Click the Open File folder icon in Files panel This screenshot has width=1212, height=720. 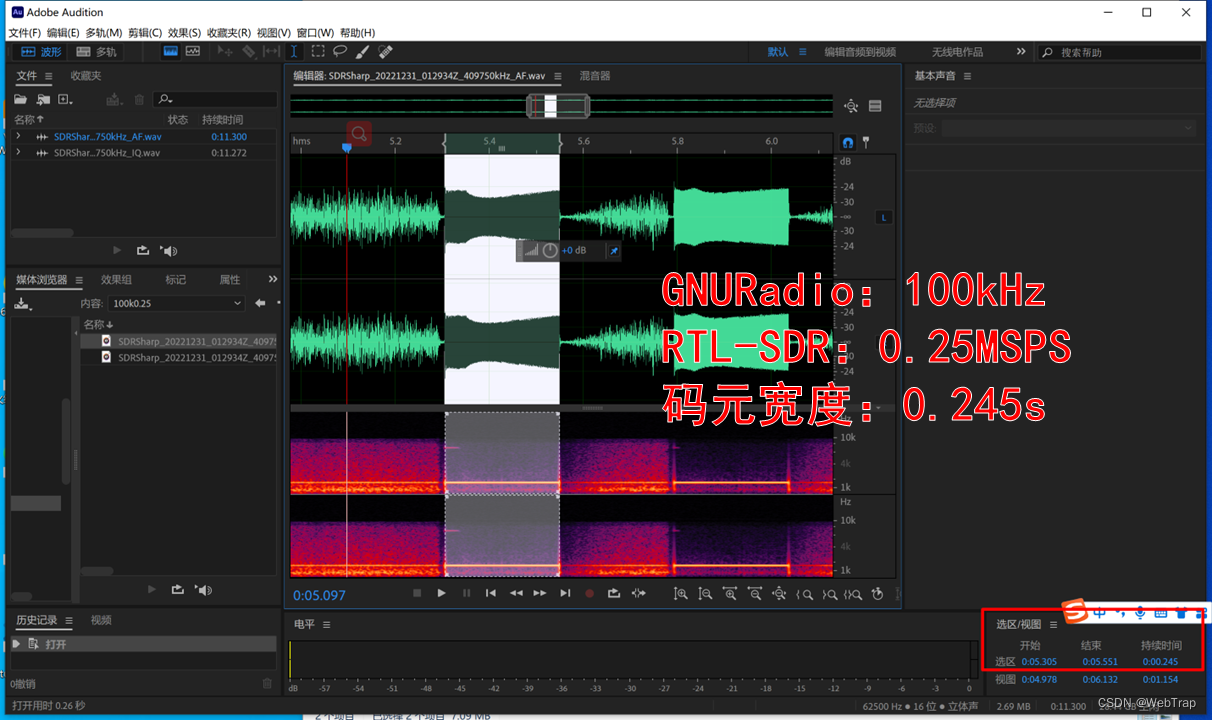click(x=20, y=99)
